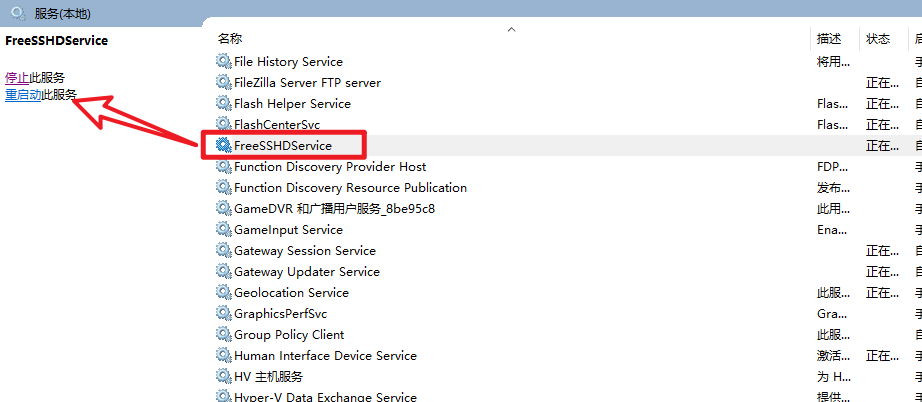Click the gear icon beside HV 主机服务

(x=223, y=376)
